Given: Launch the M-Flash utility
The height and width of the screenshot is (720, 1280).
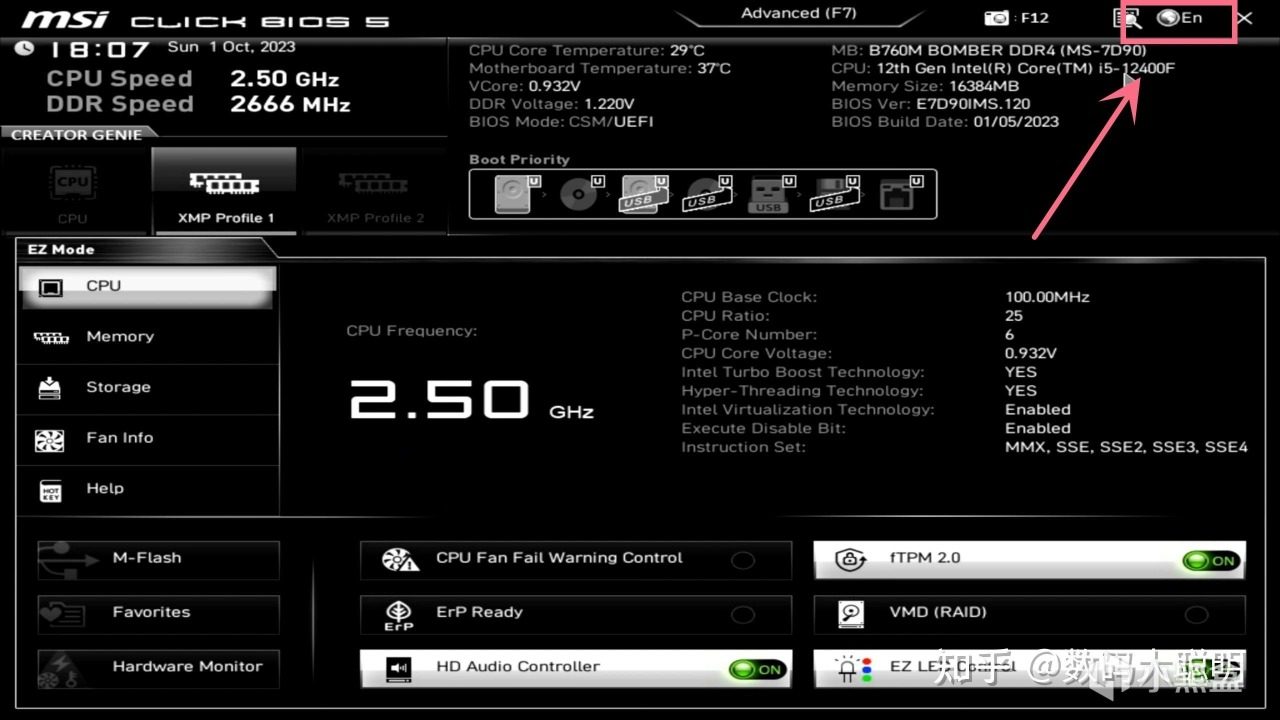Looking at the screenshot, I should tap(158, 560).
